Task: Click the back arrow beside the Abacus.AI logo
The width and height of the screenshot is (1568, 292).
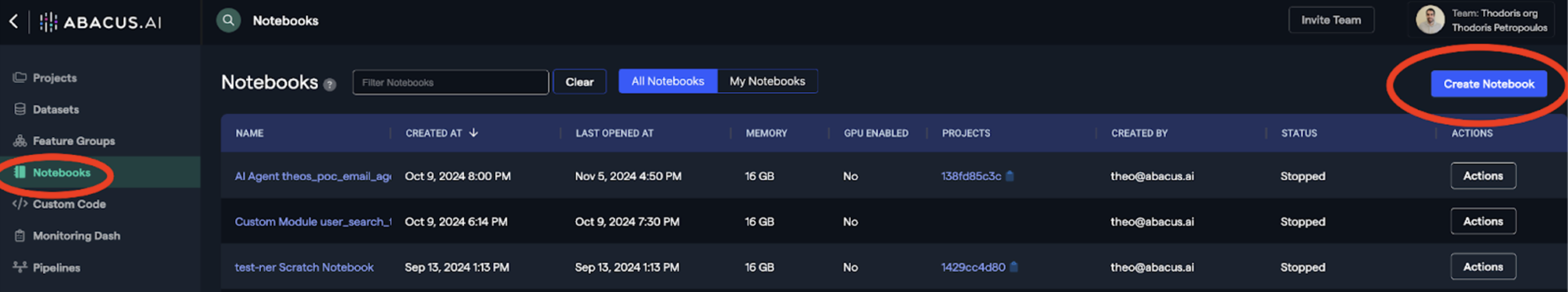Action: click(x=14, y=22)
